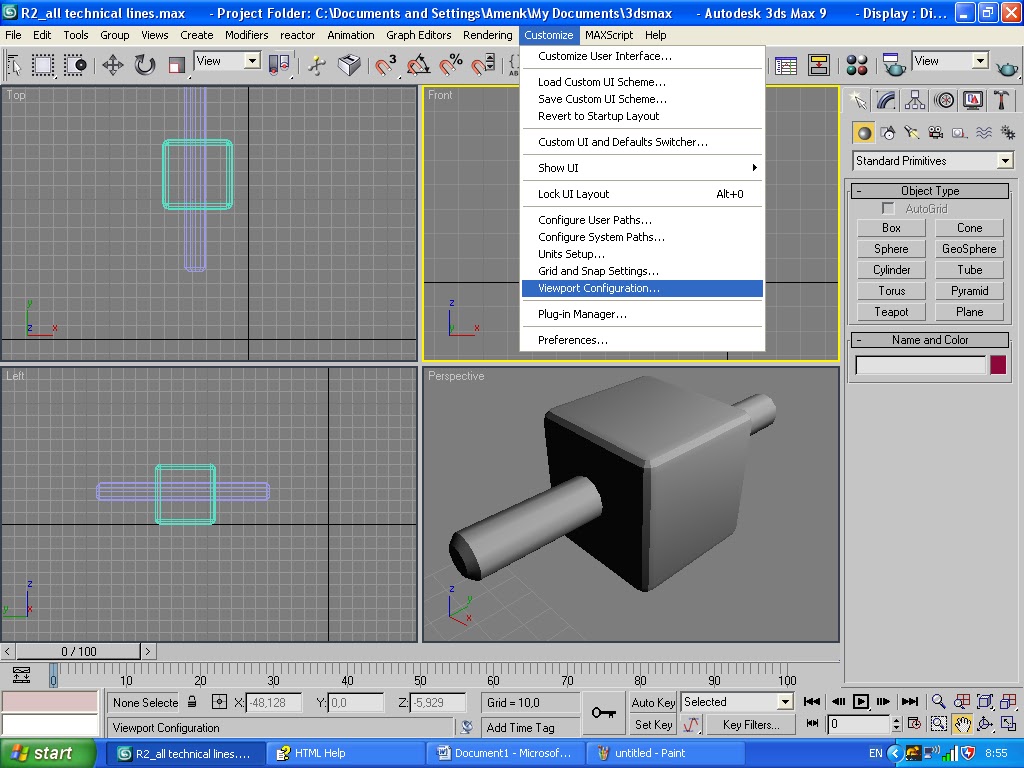Collapse the Object Type rollout
1024x768 pixels.
pos(930,191)
